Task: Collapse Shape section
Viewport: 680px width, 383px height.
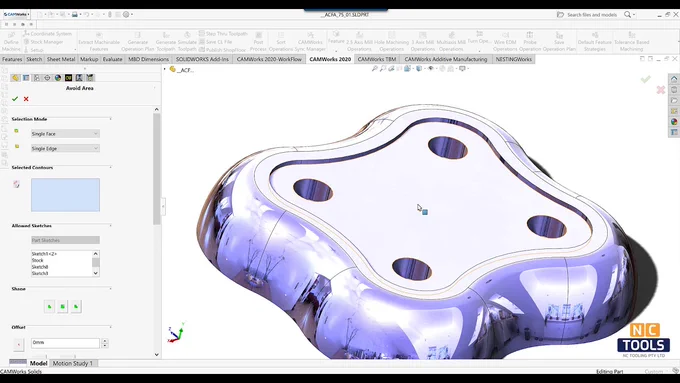Action: click(x=111, y=288)
